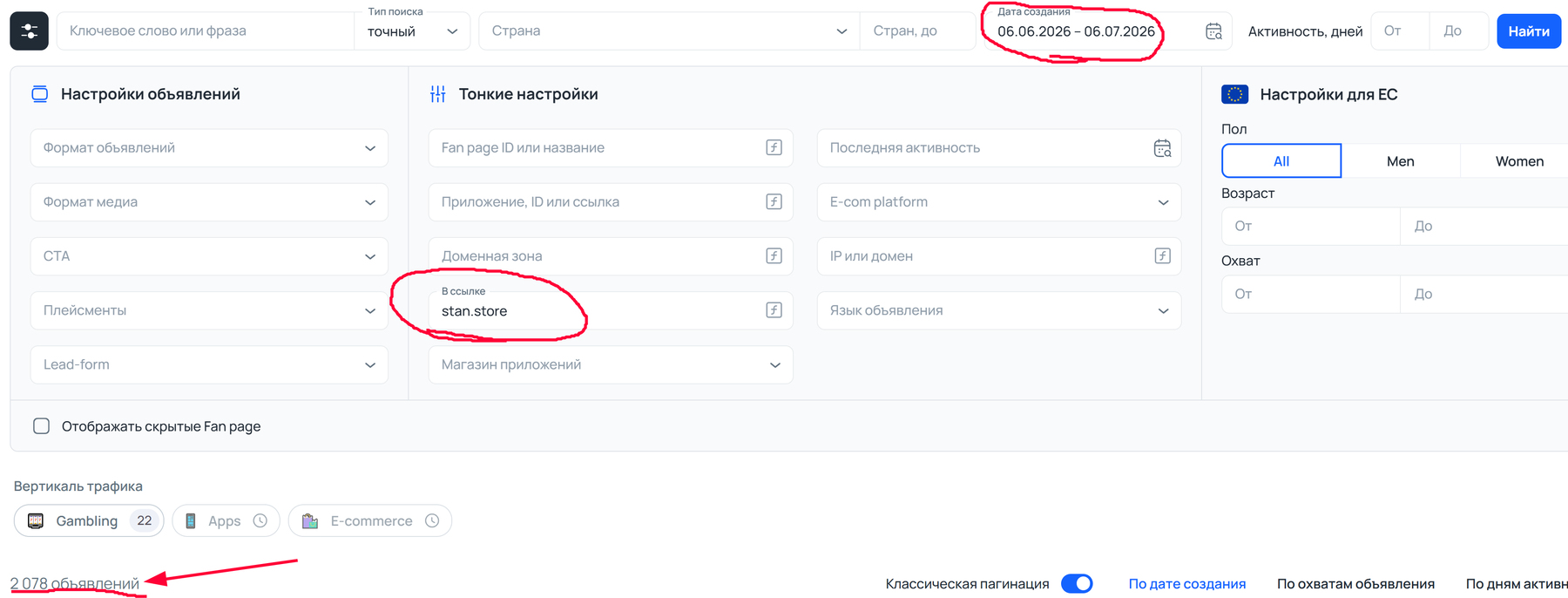Open Плейсменты dropdown
This screenshot has height=598, width=1568.
click(x=209, y=310)
